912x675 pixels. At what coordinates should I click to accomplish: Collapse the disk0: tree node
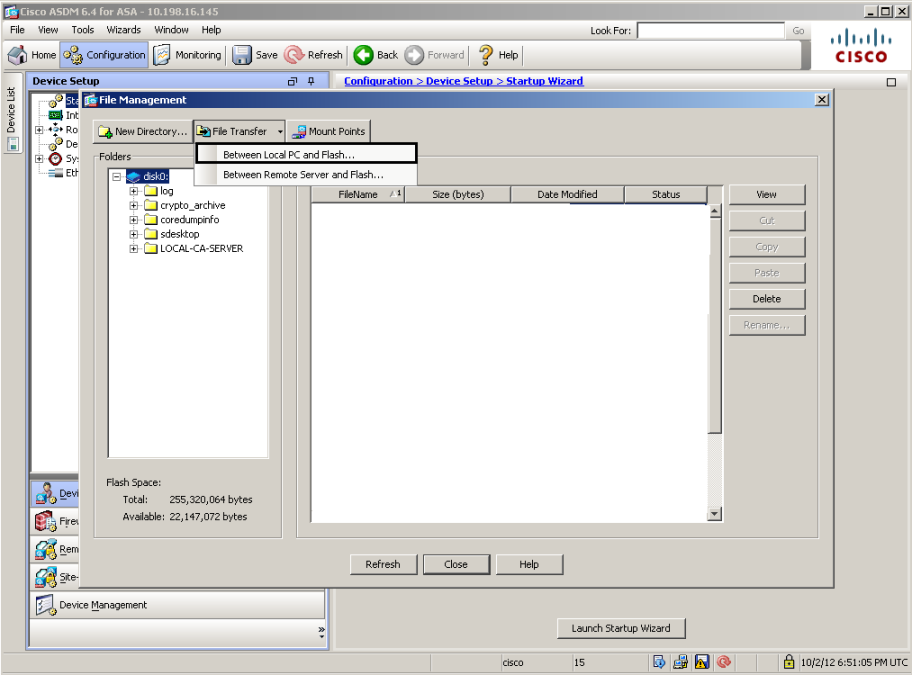[116, 176]
